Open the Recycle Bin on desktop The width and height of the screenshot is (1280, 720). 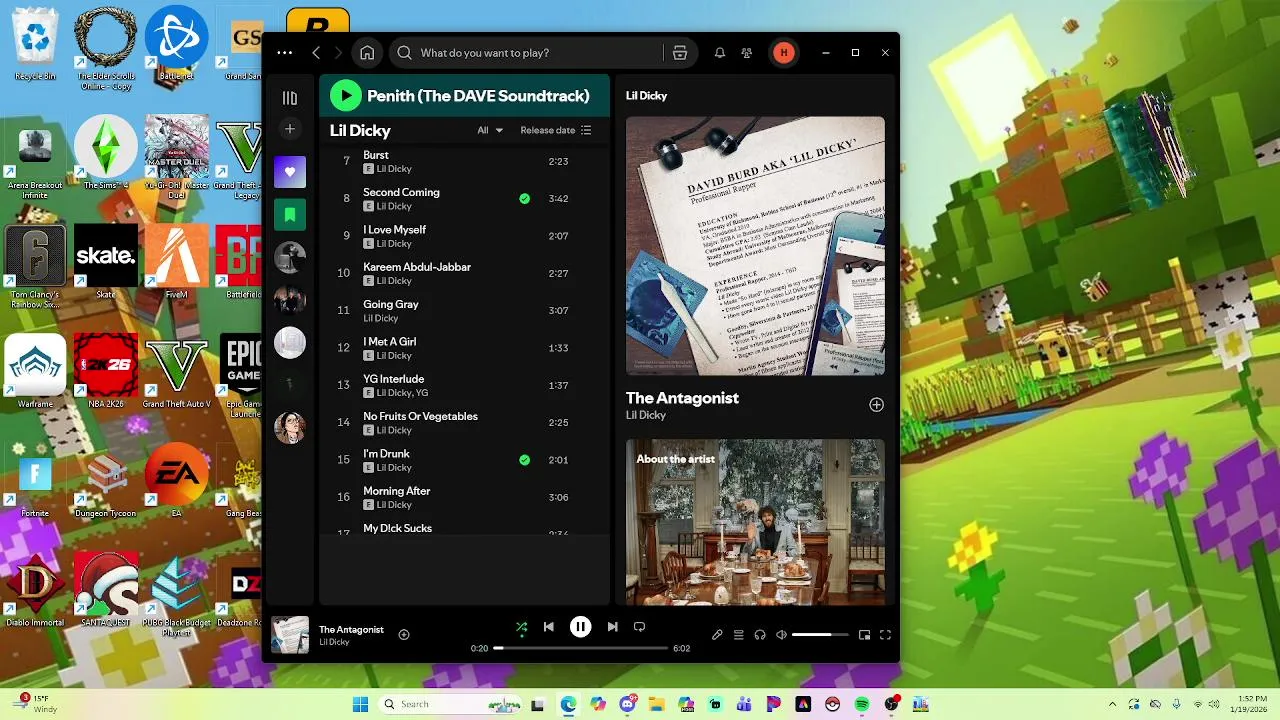click(x=35, y=44)
